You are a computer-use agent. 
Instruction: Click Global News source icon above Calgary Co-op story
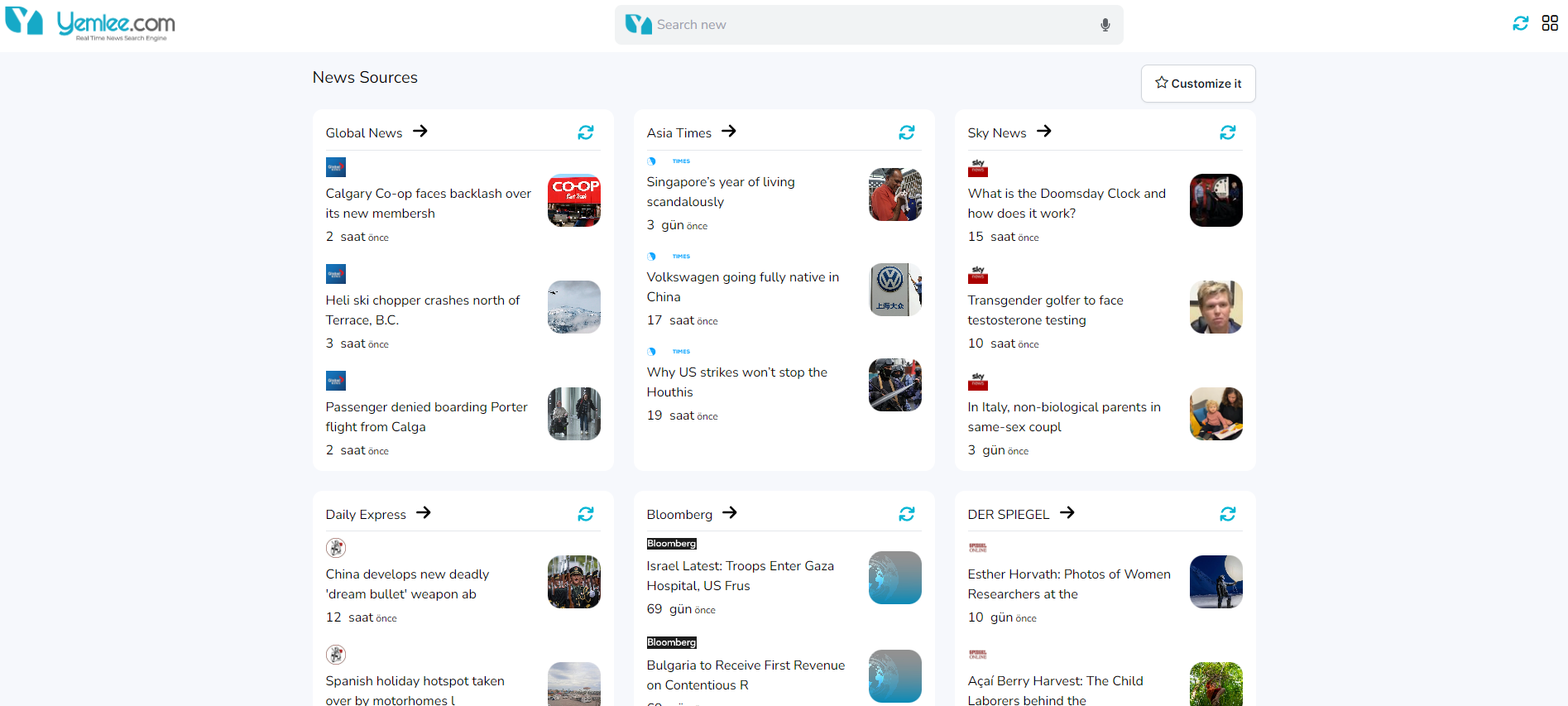point(336,167)
